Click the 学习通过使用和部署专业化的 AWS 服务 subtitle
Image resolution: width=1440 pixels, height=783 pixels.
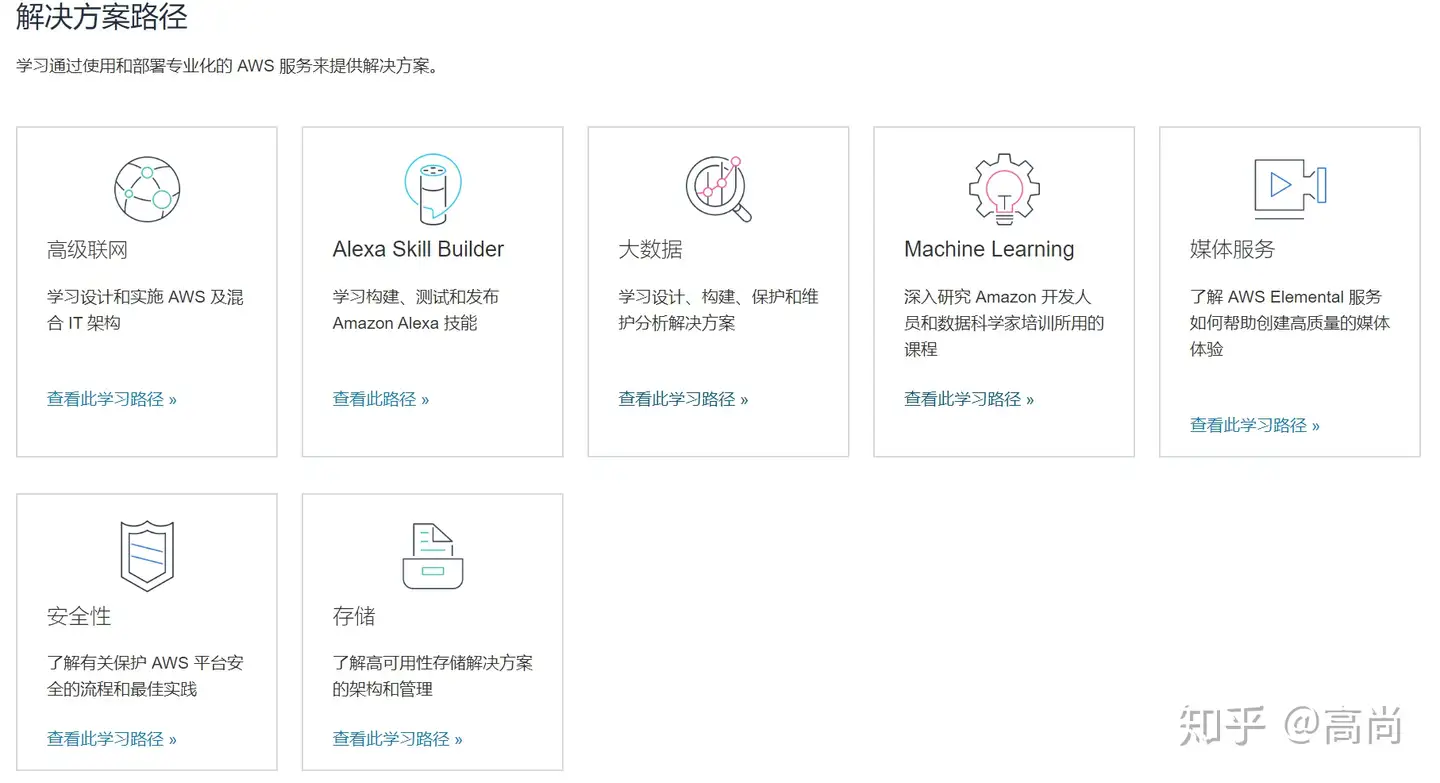point(228,67)
